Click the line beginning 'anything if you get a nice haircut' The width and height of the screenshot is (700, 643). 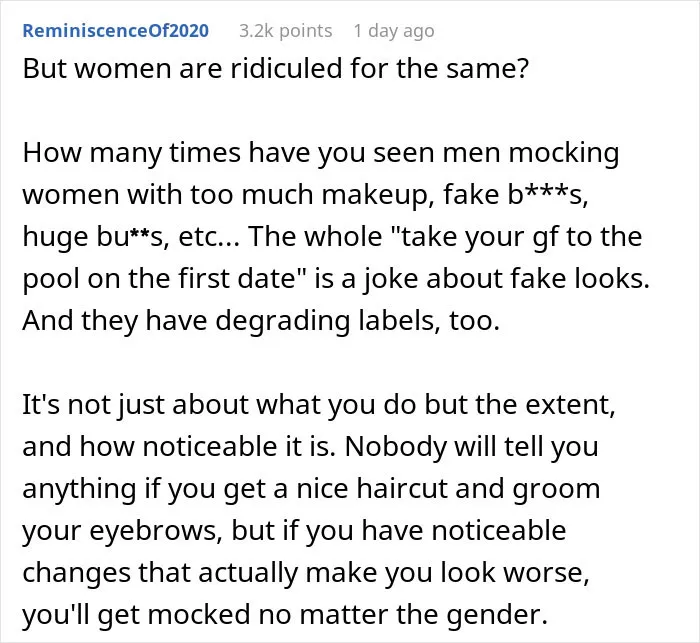311,489
